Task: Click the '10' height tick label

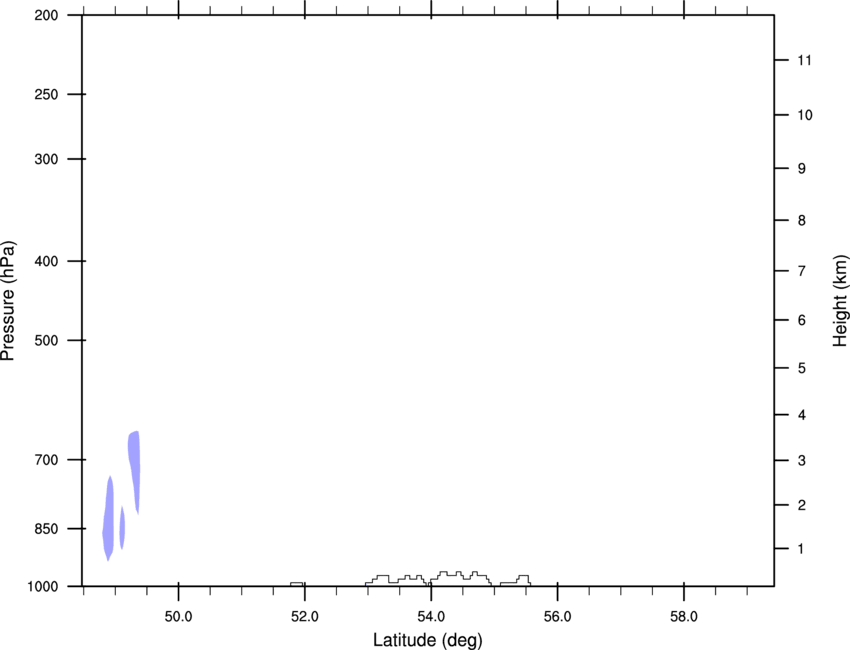Action: pyautogui.click(x=804, y=115)
